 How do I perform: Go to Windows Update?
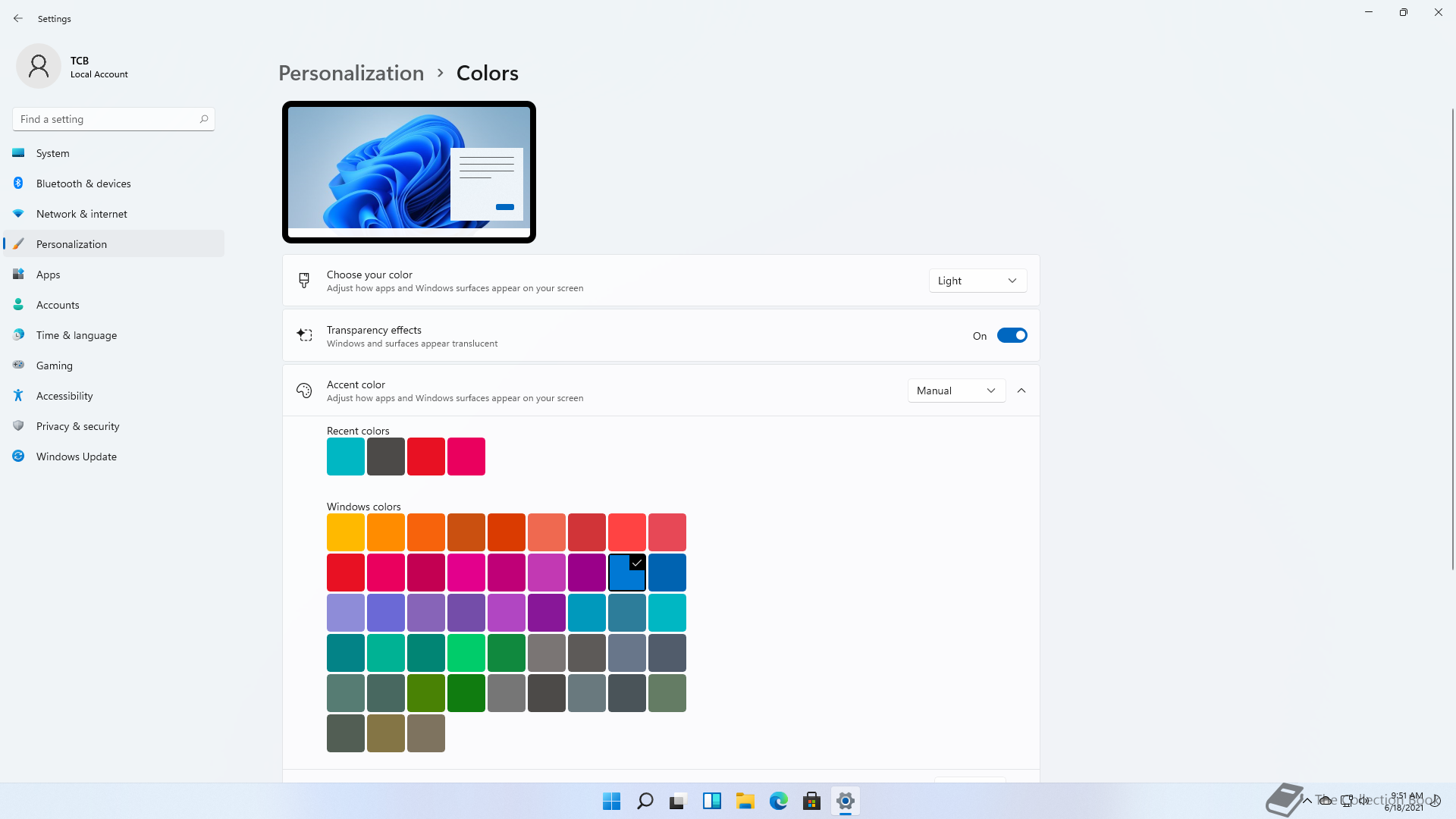pos(114,457)
